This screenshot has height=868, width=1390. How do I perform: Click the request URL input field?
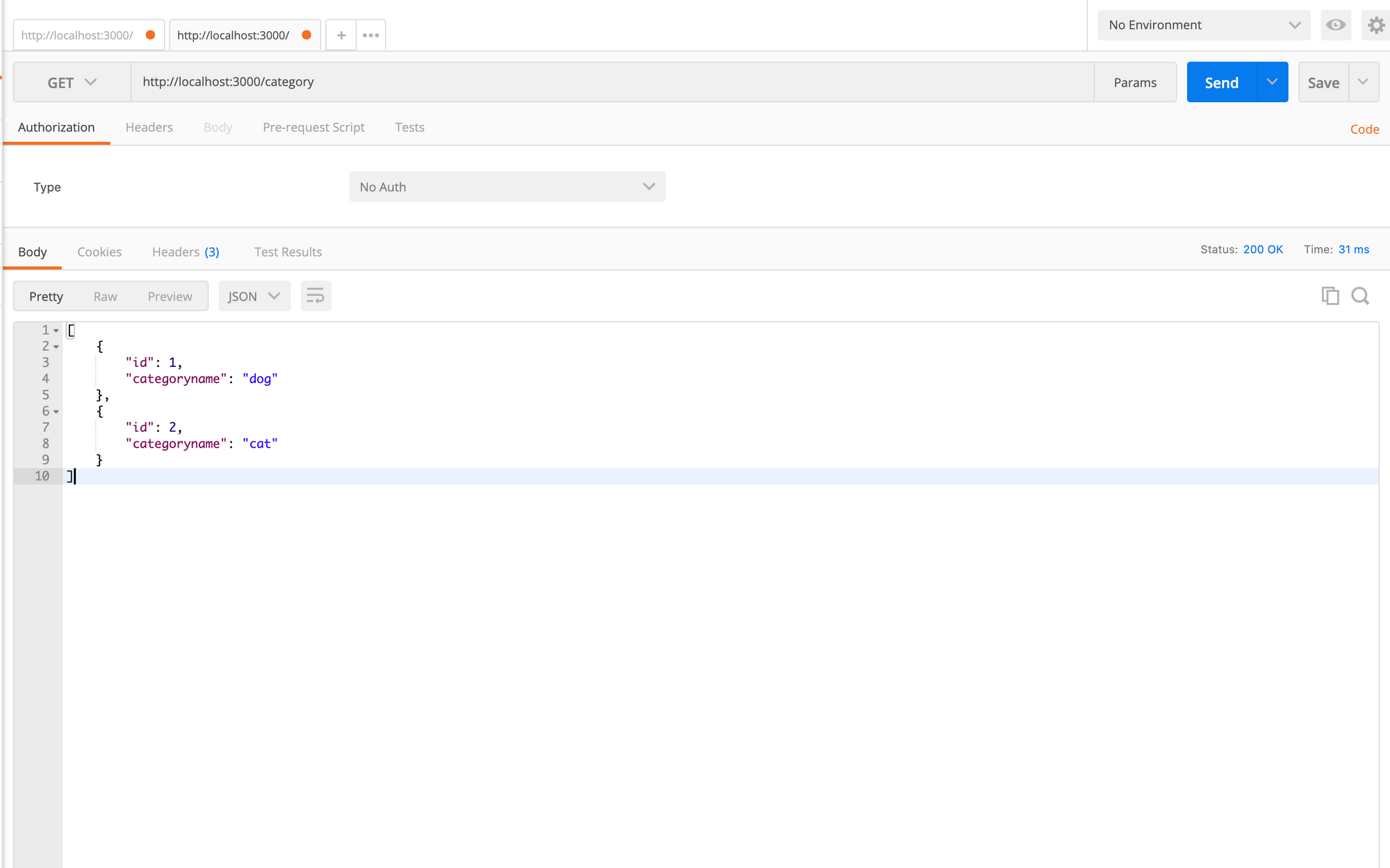pyautogui.click(x=612, y=82)
